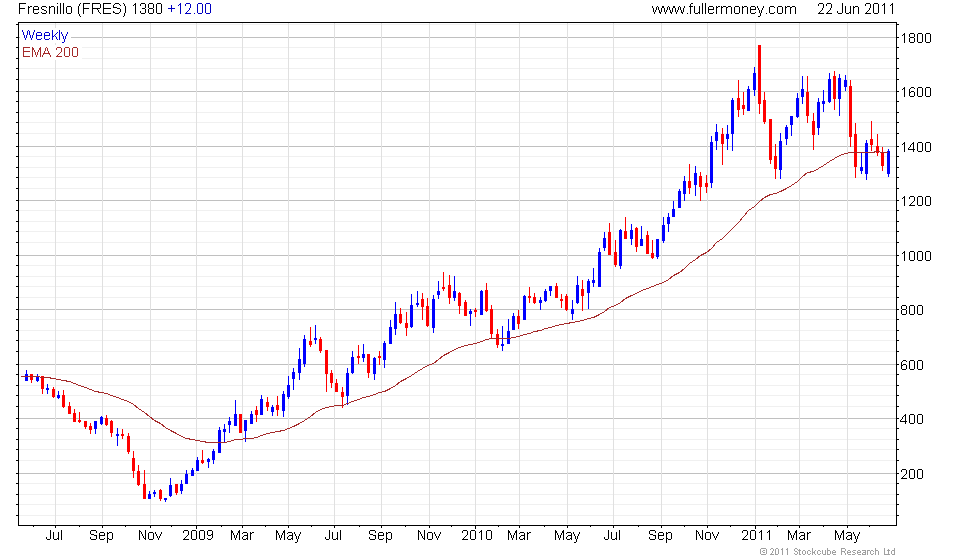This screenshot has height=560, width=980.
Task: Click the 1600 price axis label
Action: tap(916, 92)
